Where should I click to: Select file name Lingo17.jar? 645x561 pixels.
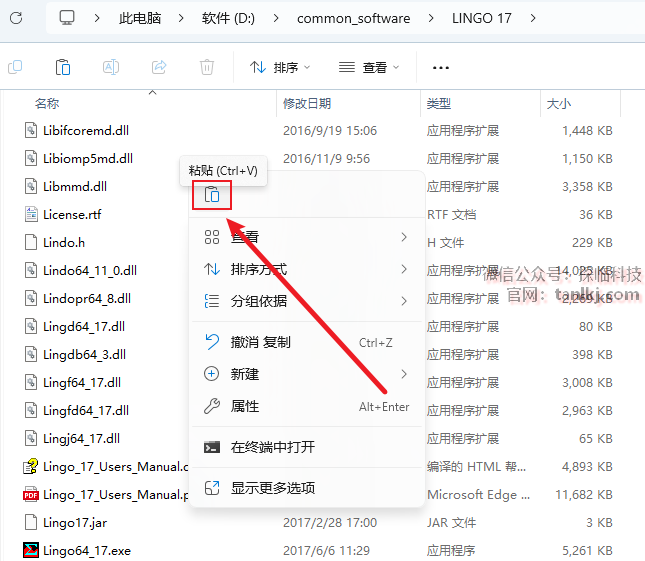[75, 522]
